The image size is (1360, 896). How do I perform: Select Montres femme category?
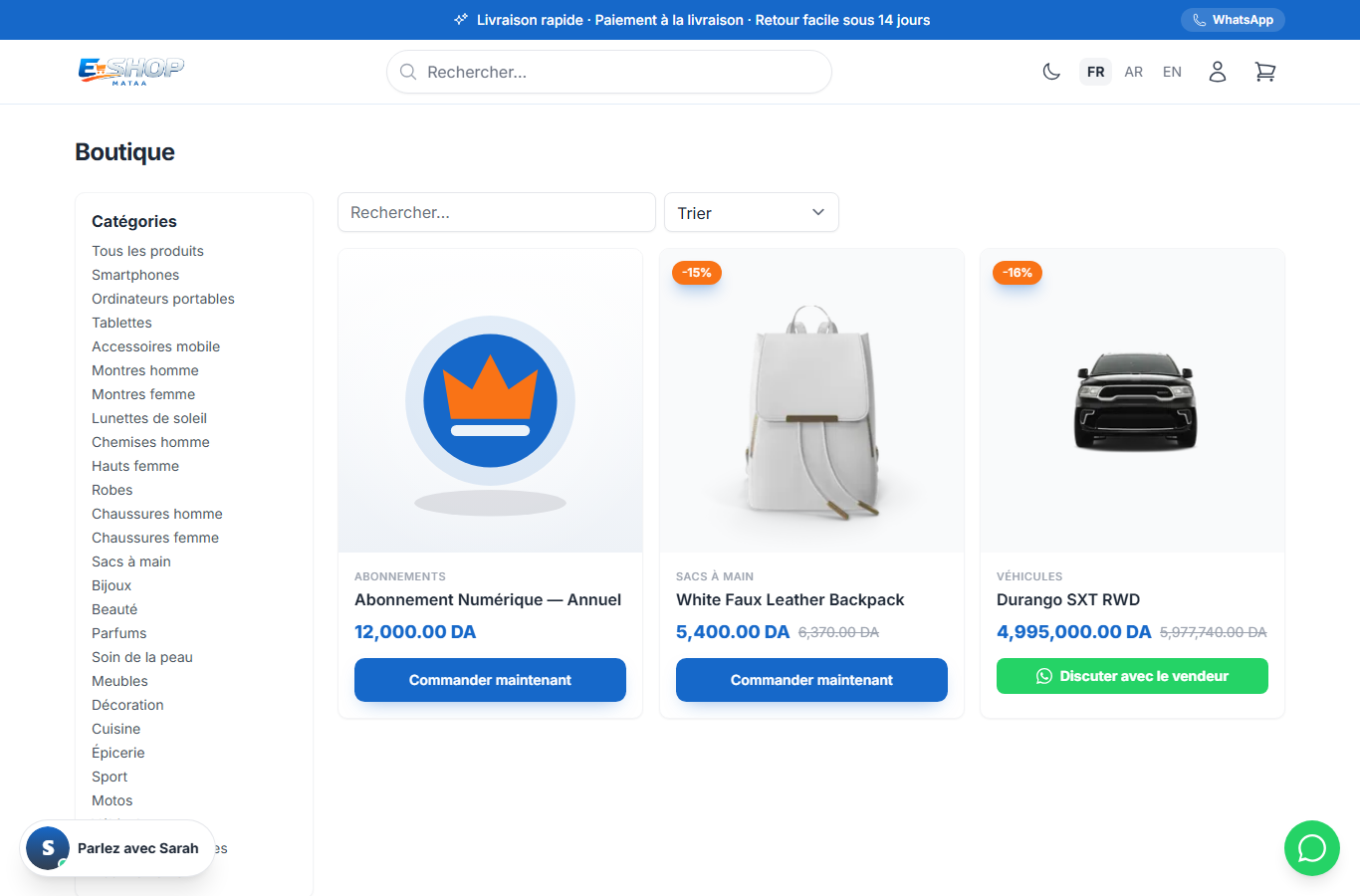pos(143,394)
